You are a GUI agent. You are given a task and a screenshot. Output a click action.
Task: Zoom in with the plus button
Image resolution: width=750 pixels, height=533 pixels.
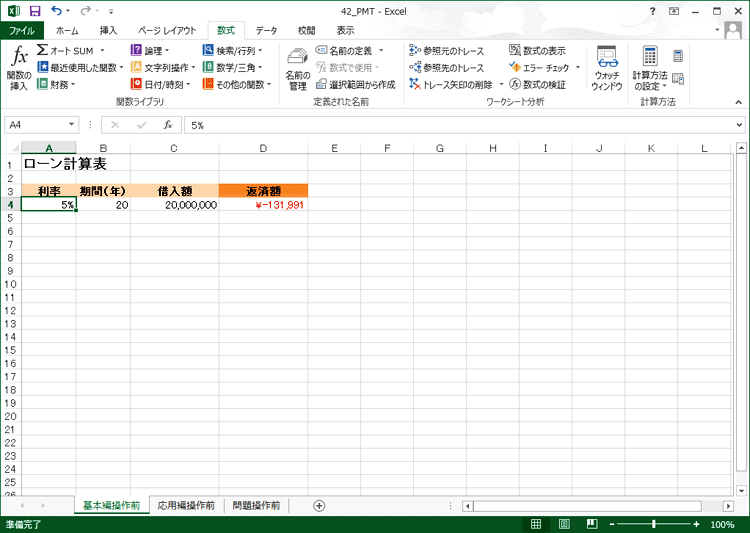pyautogui.click(x=696, y=524)
